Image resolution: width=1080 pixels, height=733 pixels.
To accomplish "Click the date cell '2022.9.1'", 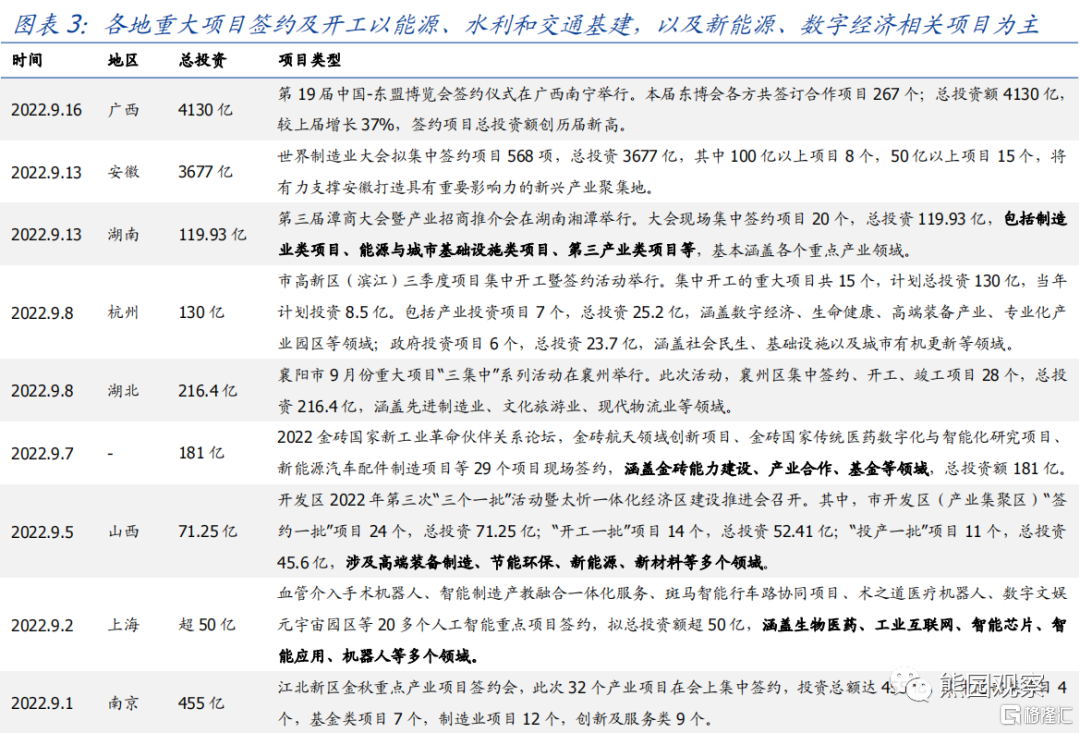I will point(42,703).
